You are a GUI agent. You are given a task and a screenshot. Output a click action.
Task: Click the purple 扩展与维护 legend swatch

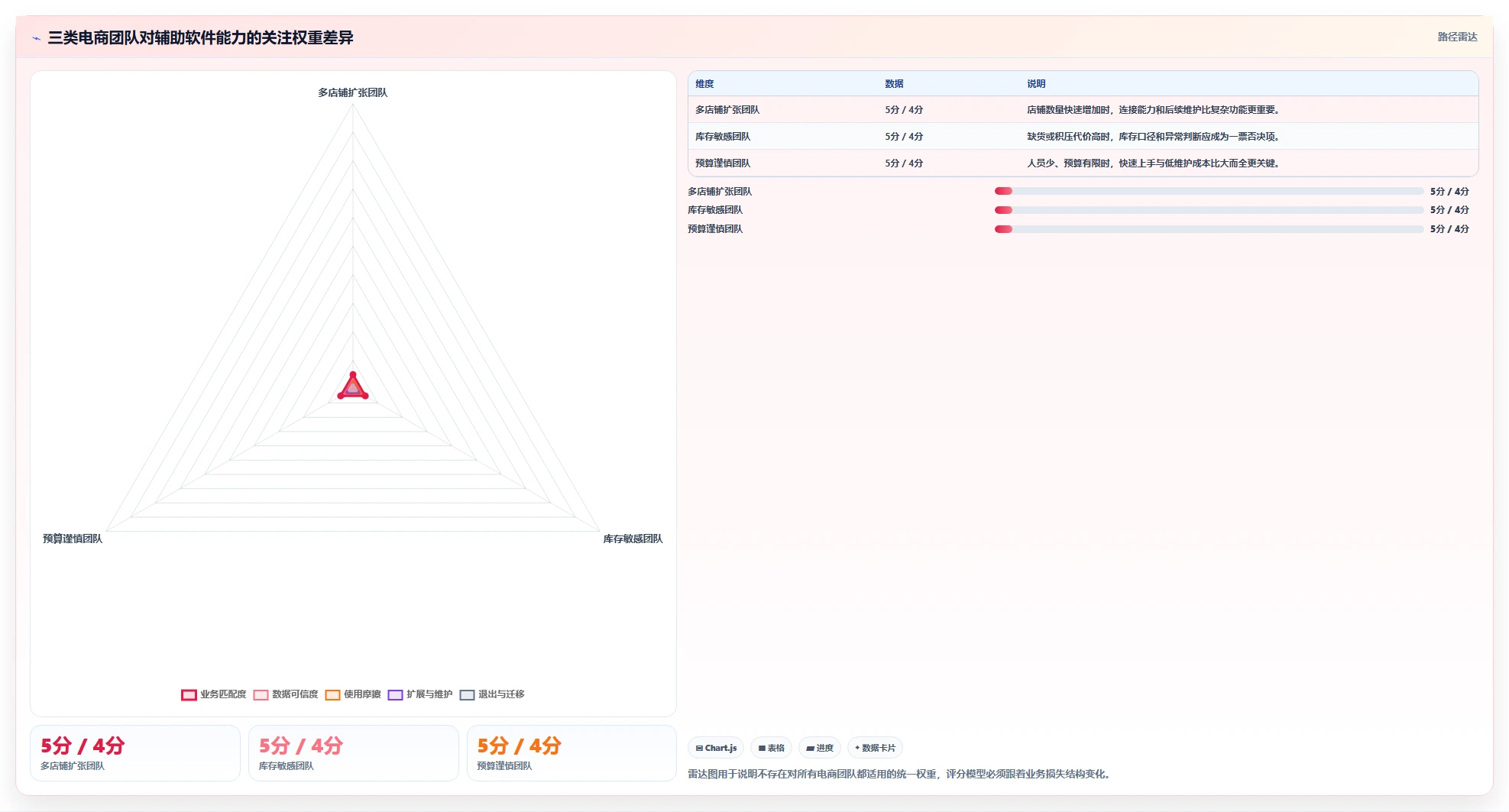tap(395, 695)
